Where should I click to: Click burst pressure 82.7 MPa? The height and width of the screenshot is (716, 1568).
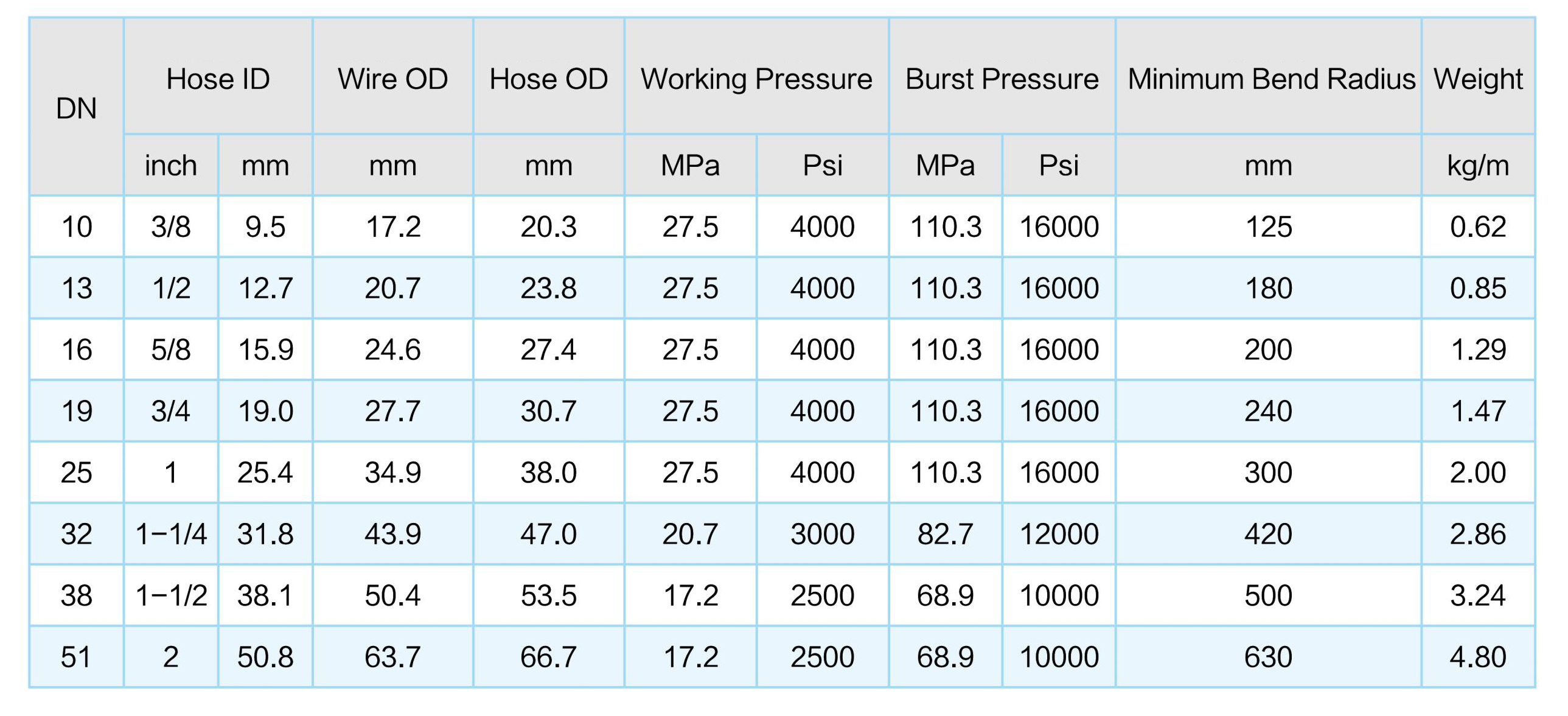click(946, 534)
